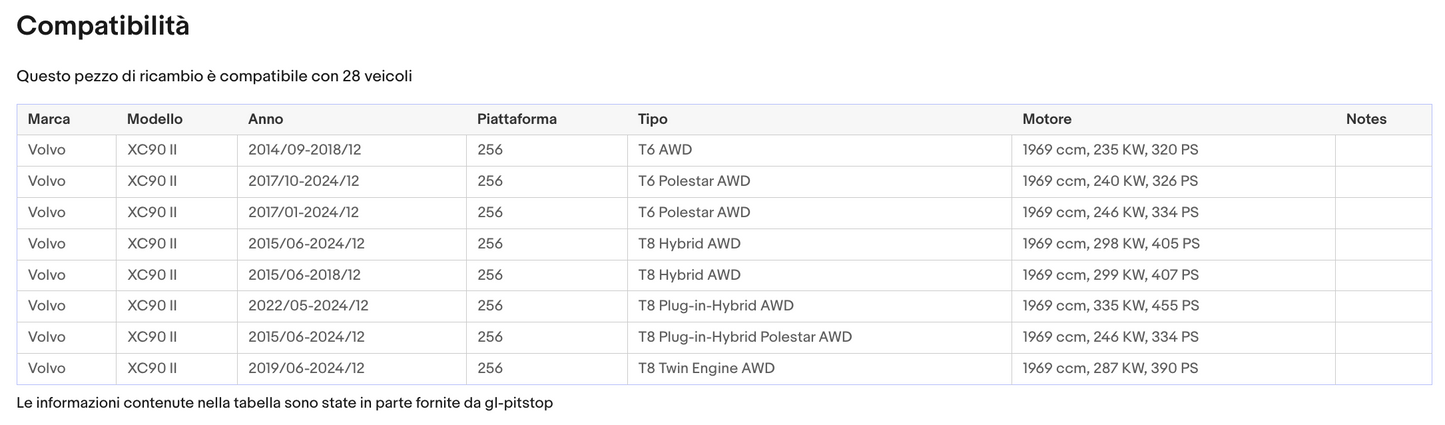Select the T6 AWD type cell
Screen dimensions: 1445x425
pyautogui.click(x=664, y=150)
